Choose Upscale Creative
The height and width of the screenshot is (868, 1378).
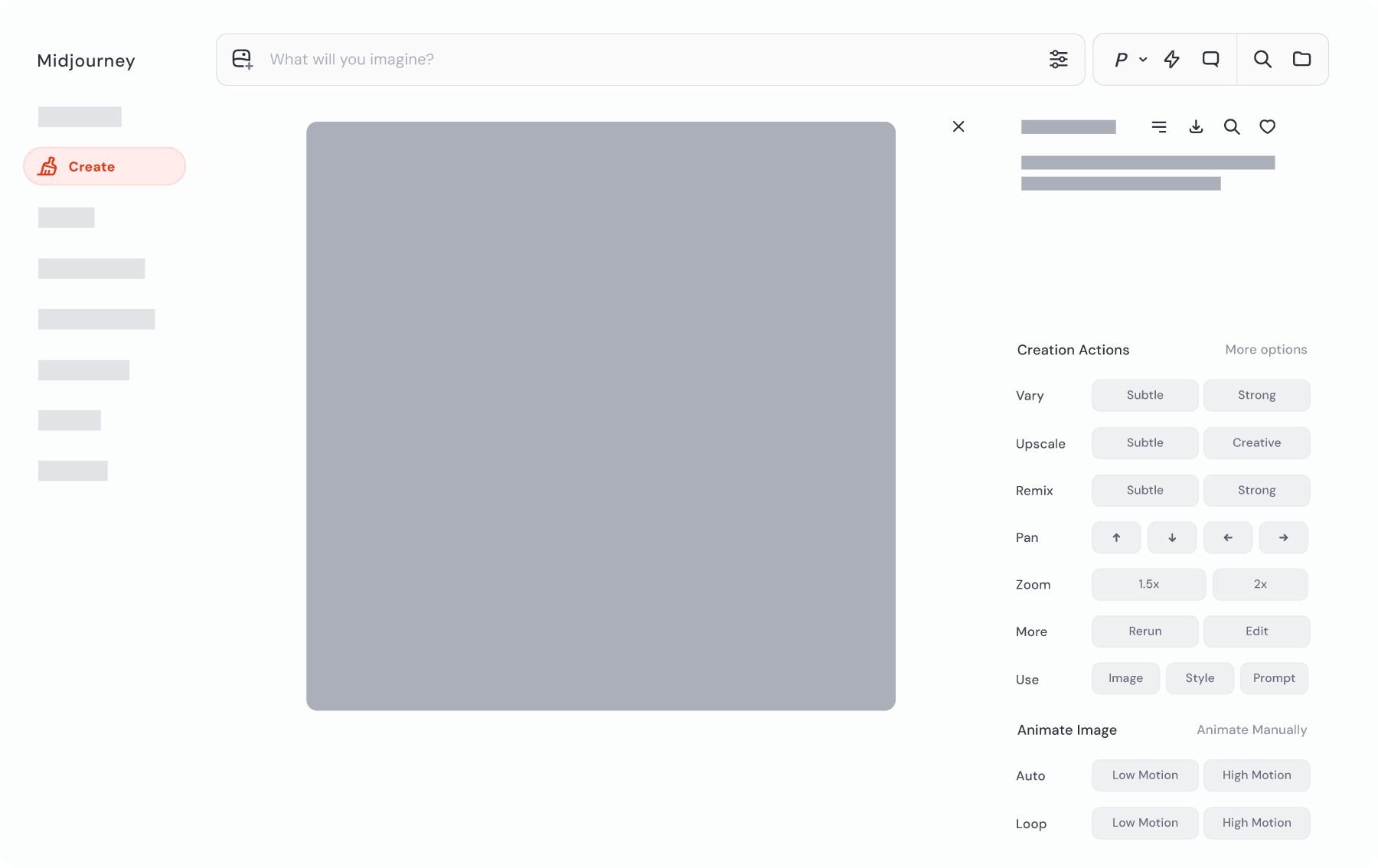(x=1256, y=443)
